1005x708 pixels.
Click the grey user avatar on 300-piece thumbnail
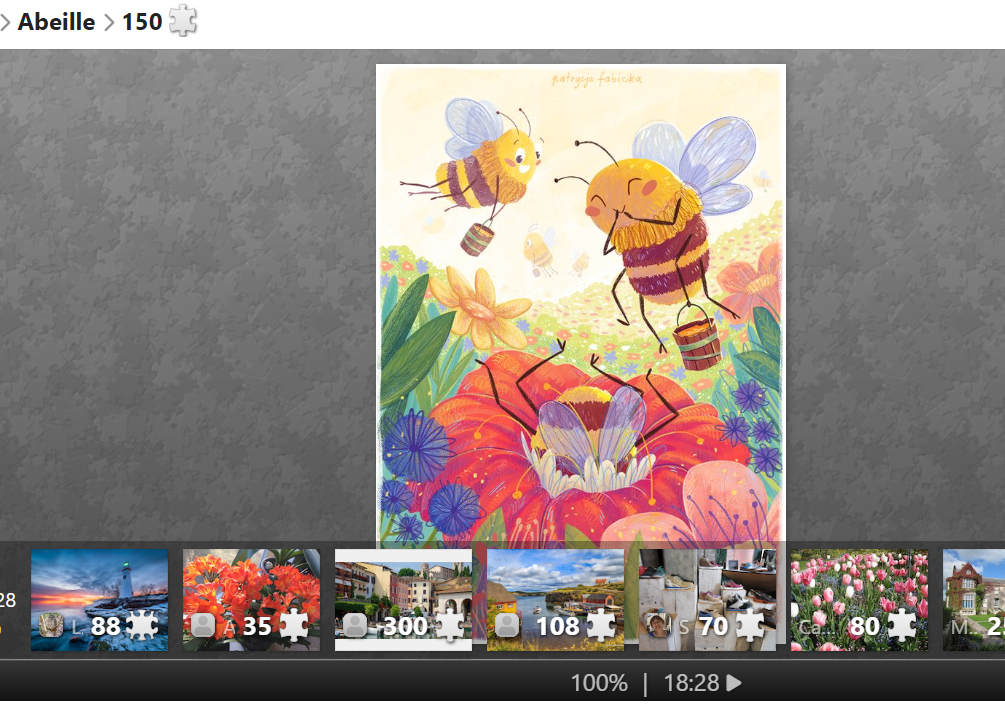[x=355, y=625]
